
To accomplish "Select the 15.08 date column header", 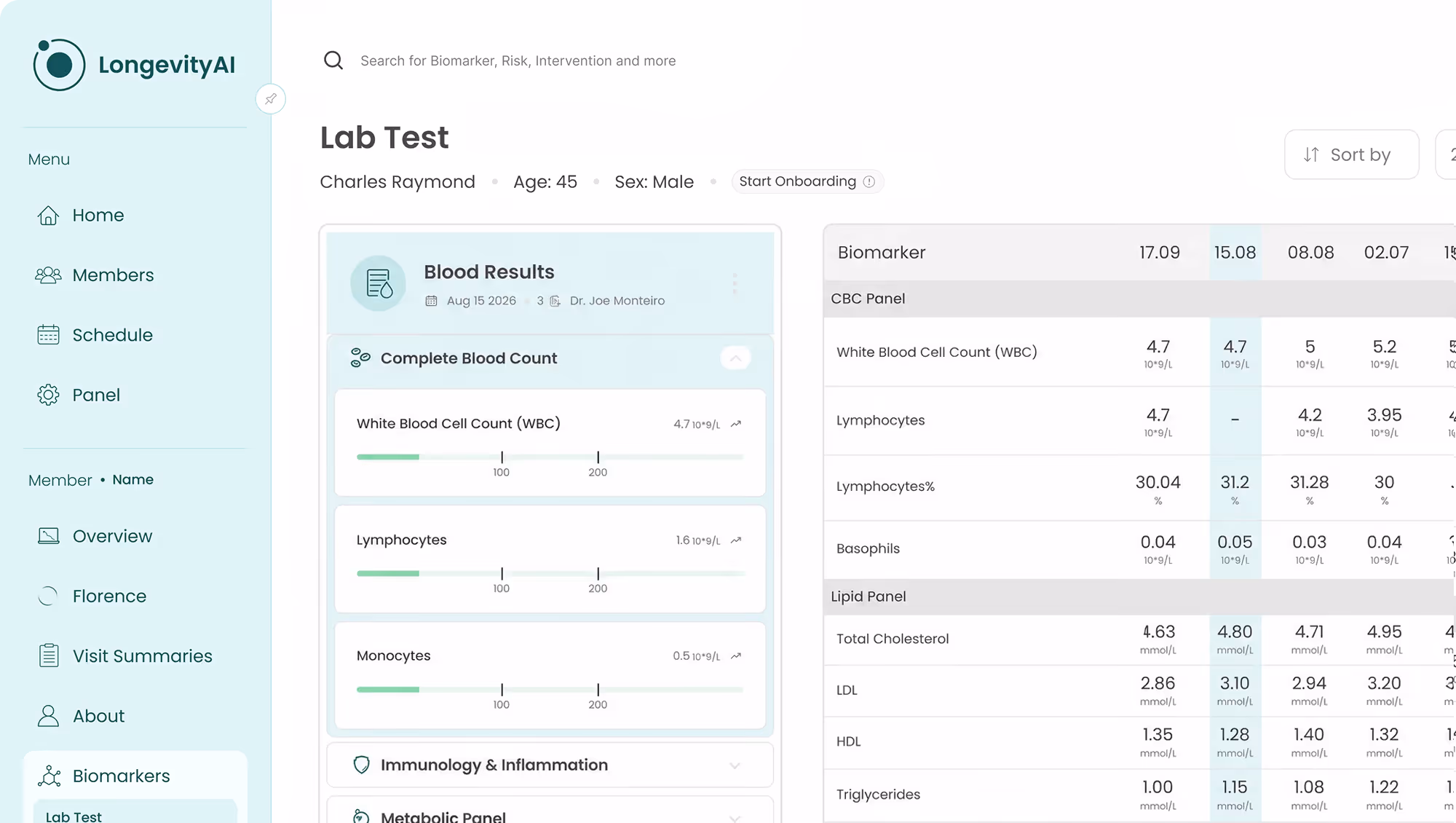I will coord(1235,253).
